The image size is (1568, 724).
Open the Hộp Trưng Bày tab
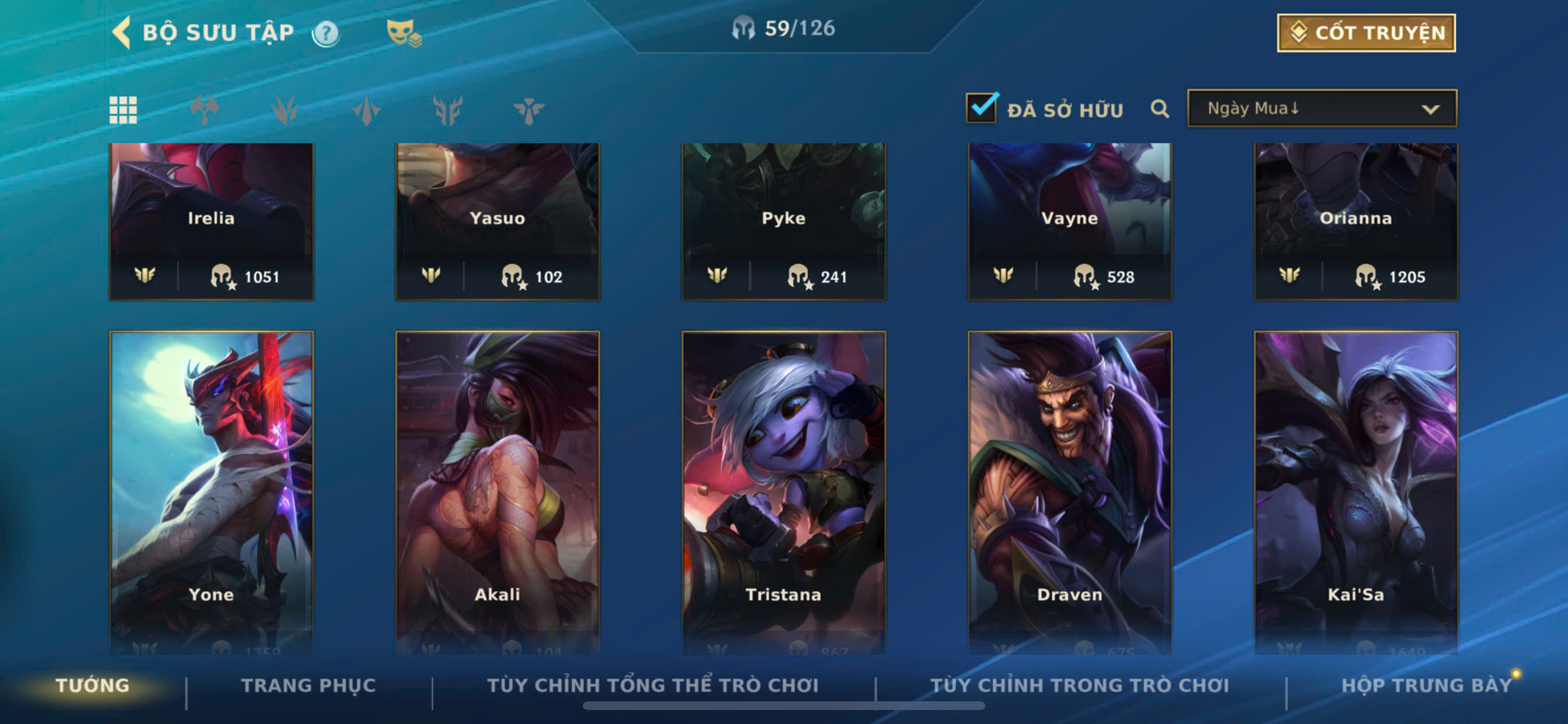[1427, 686]
